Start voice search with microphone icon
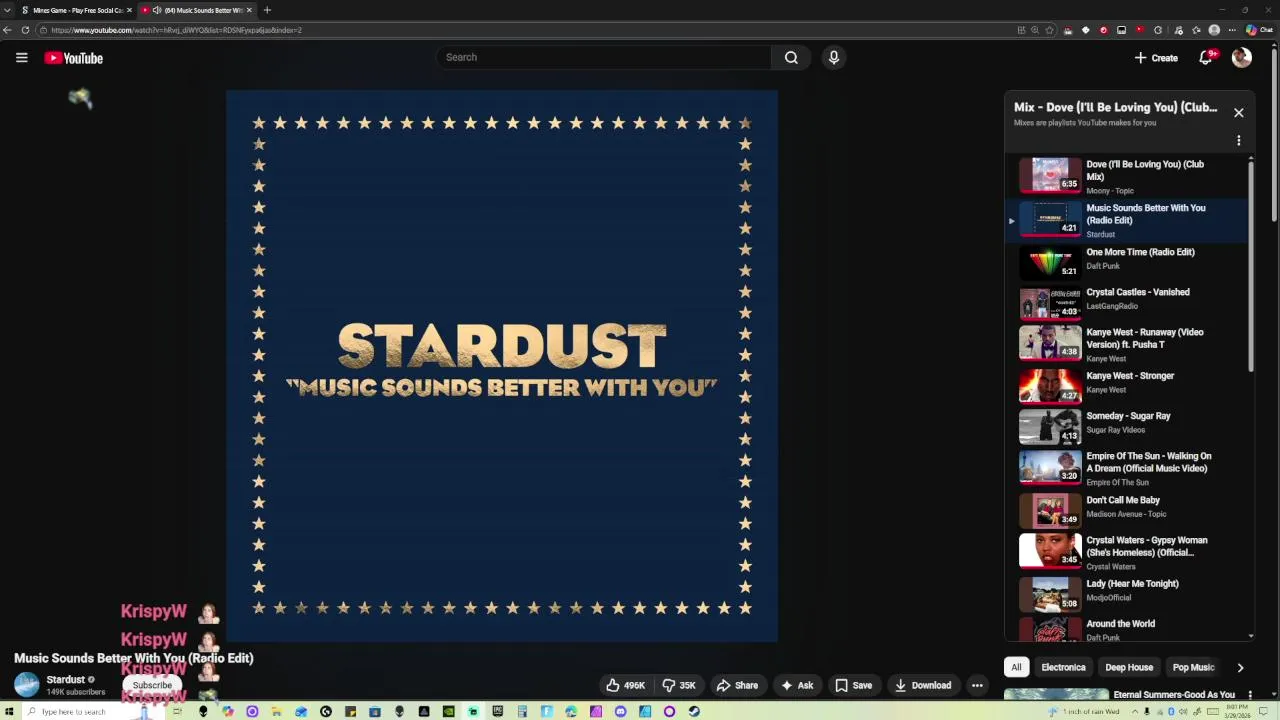This screenshot has width=1280, height=720. tap(834, 57)
